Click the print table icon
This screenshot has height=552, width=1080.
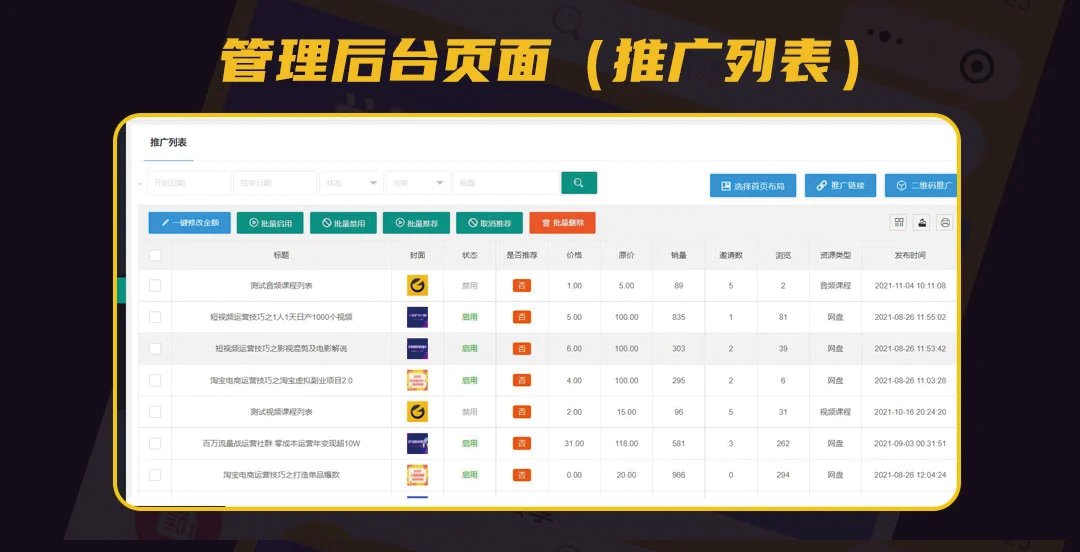click(x=944, y=222)
